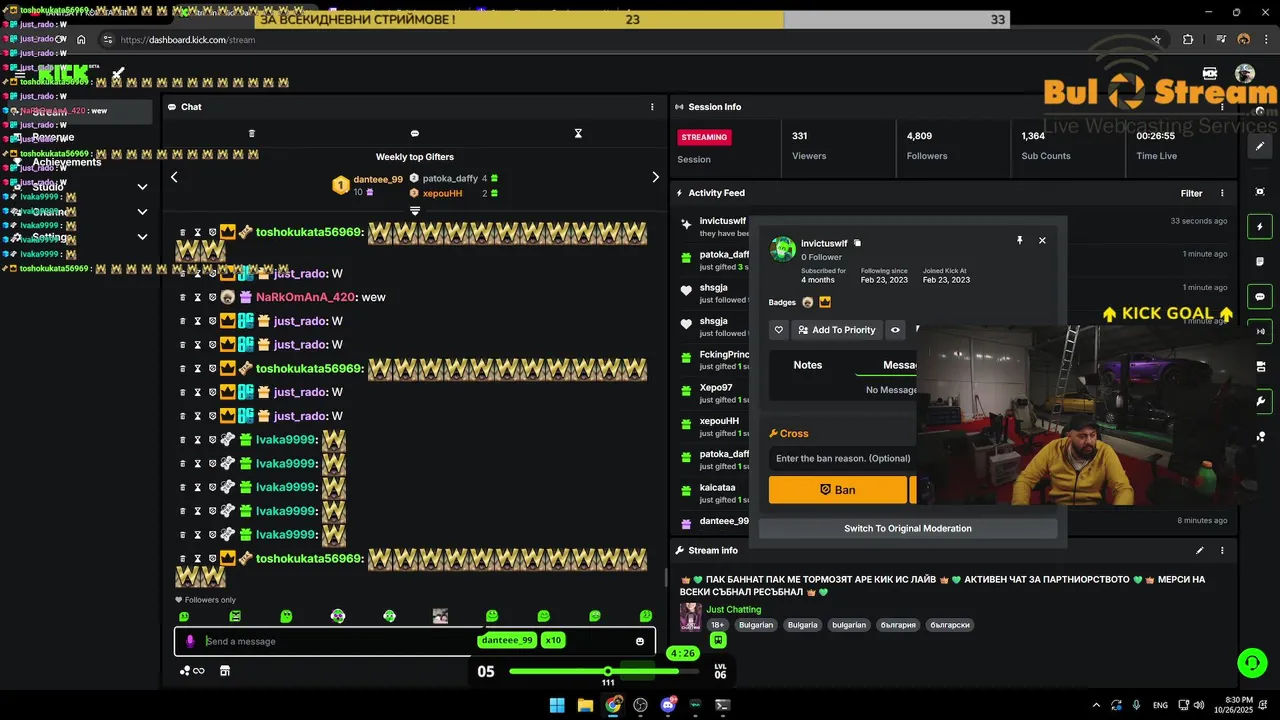This screenshot has height=720, width=1280.
Task: Open Achievements in left sidebar
Action: tap(66, 162)
